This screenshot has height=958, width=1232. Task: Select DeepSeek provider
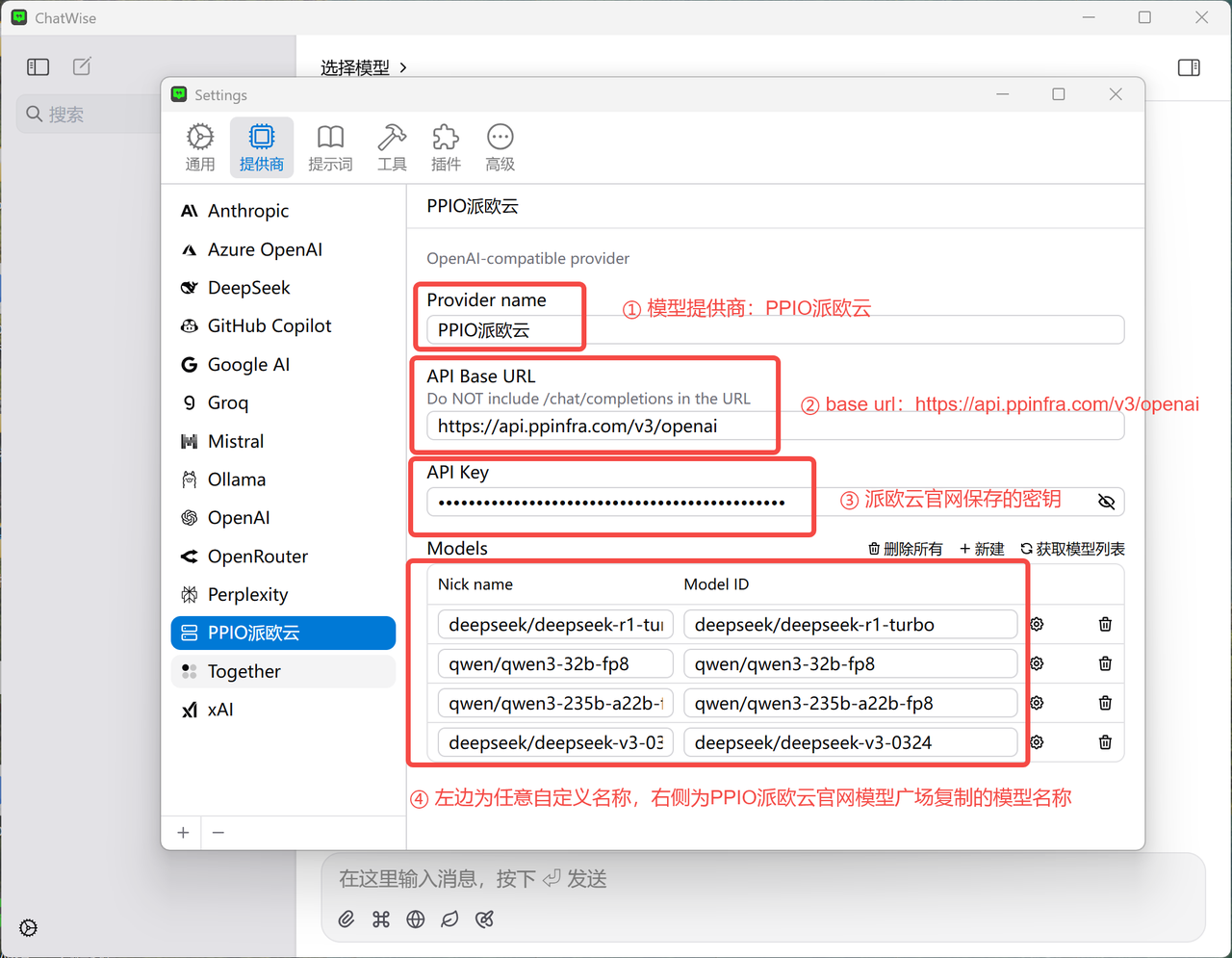click(283, 288)
